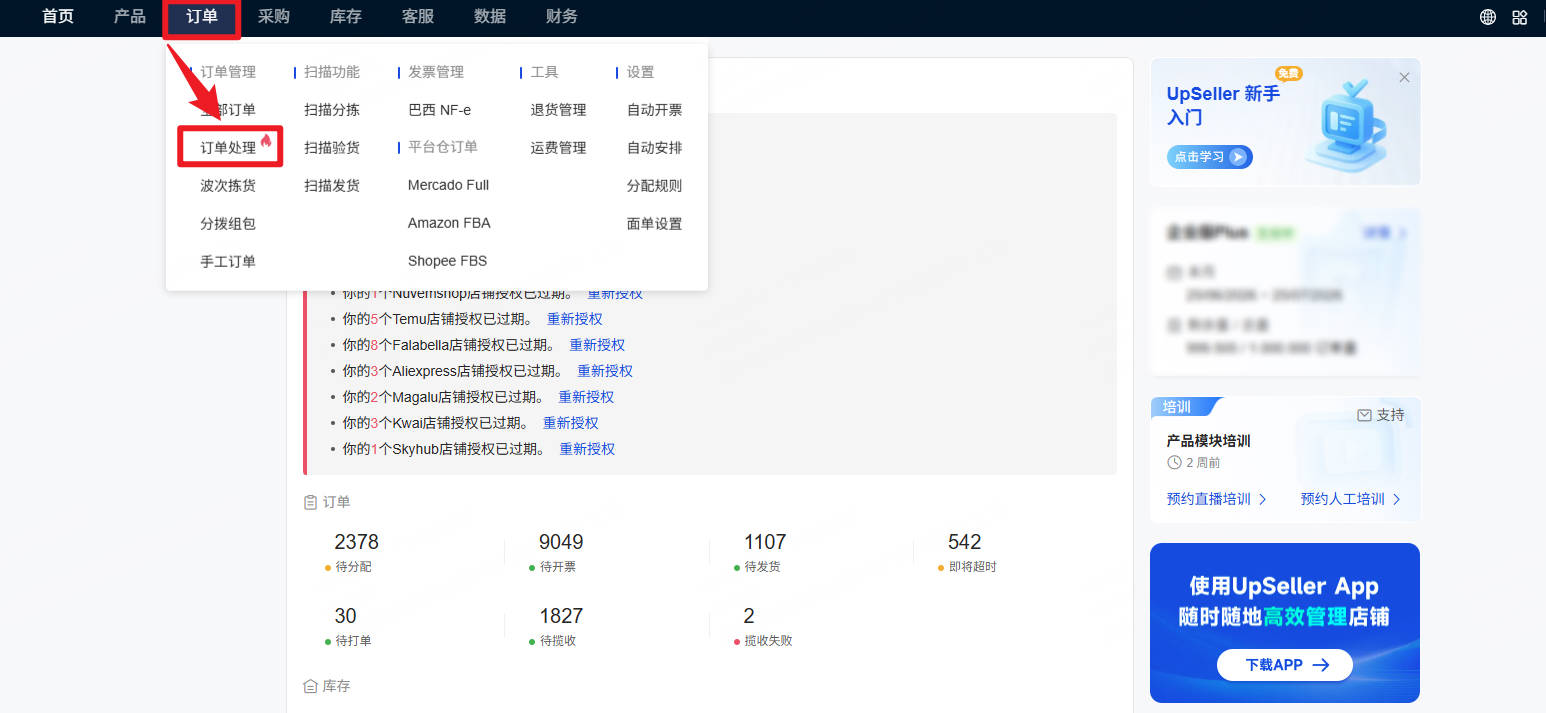Viewport: 1546px width, 713px height.
Task: Open the 财务 menu
Action: coord(562,17)
